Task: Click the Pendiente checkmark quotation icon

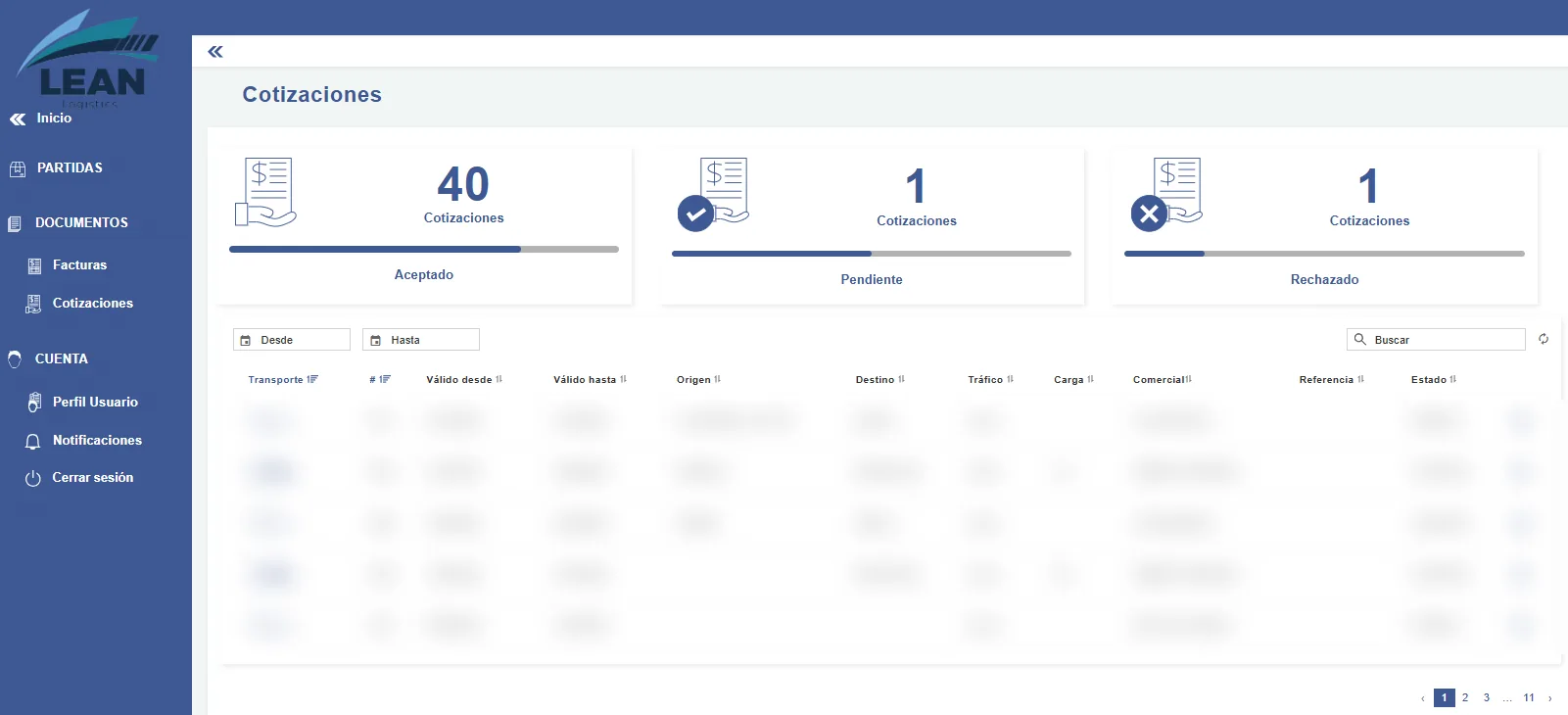Action: [713, 194]
